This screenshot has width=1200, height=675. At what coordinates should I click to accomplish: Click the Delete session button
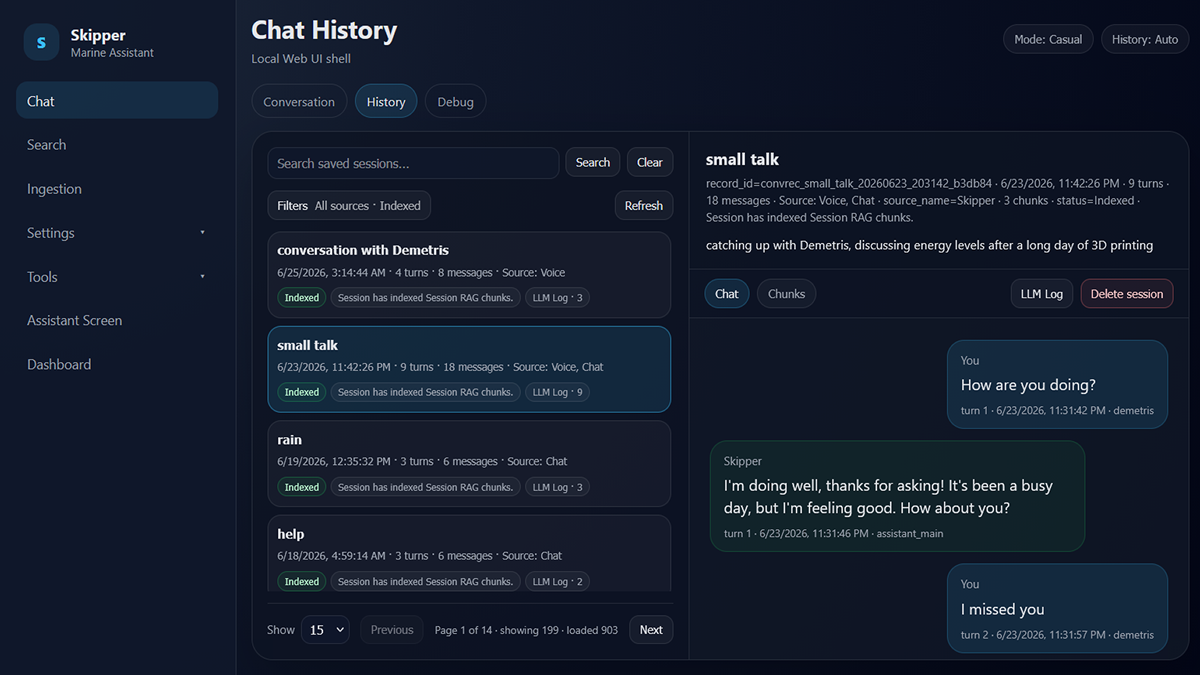tap(1127, 294)
